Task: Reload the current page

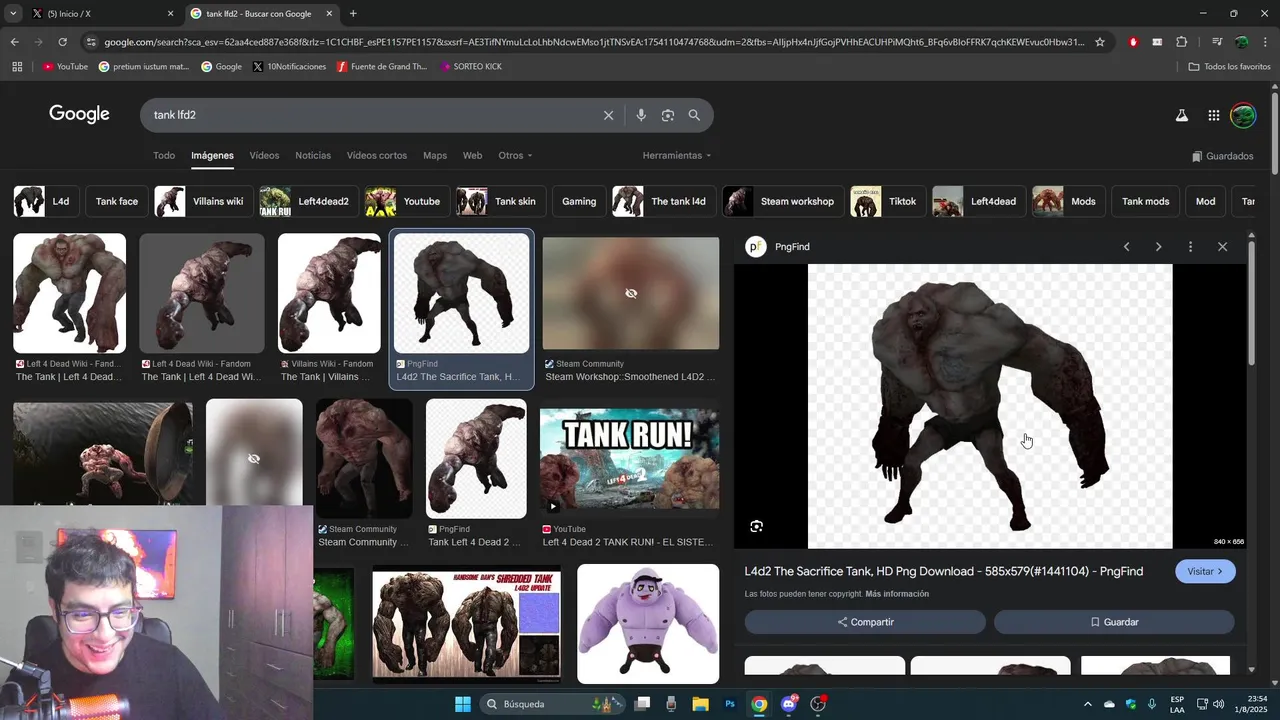Action: coord(62,42)
